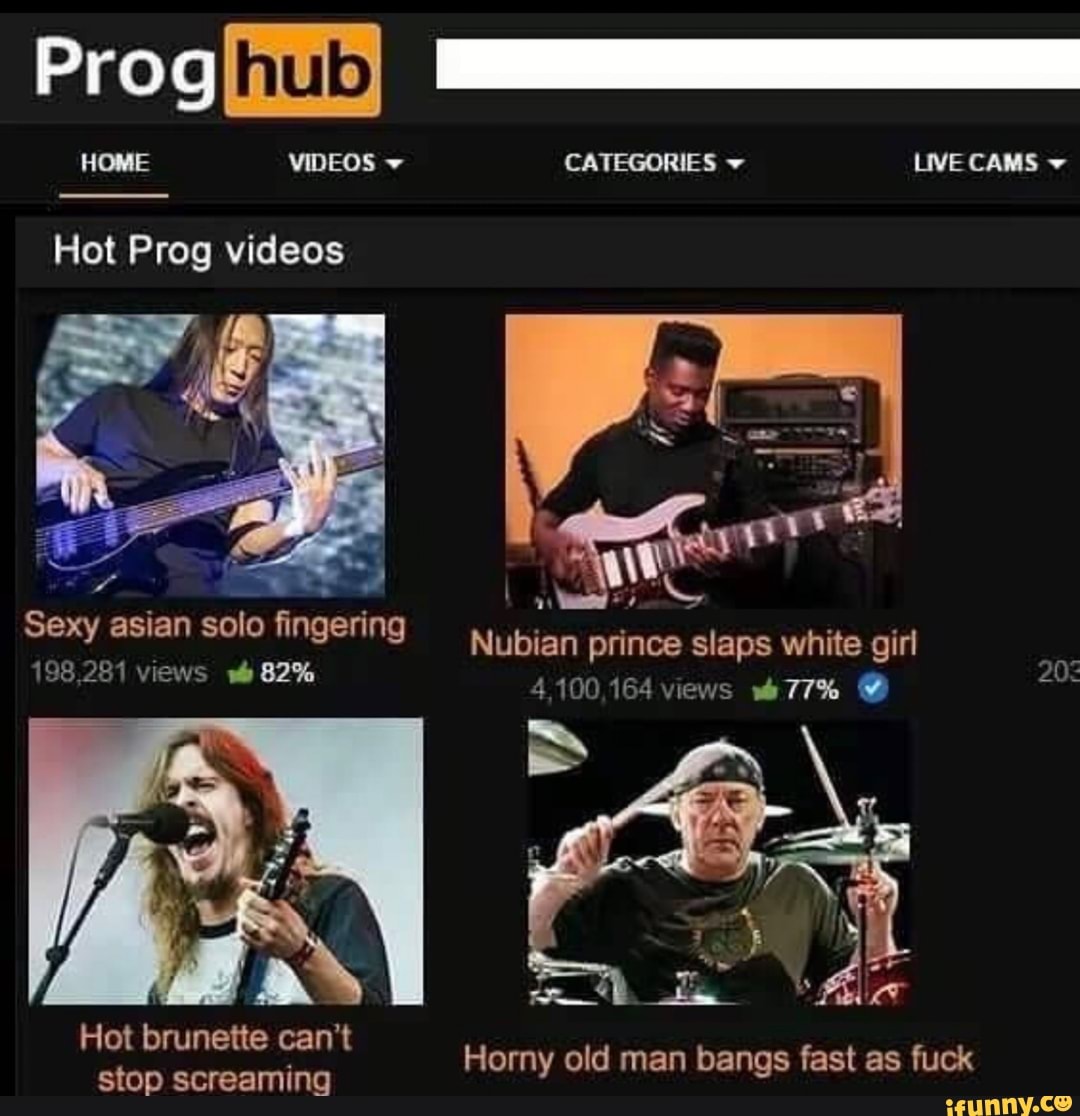1080x1116 pixels.
Task: Click the thumbs-up icon beside 82%
Action: coord(241,672)
